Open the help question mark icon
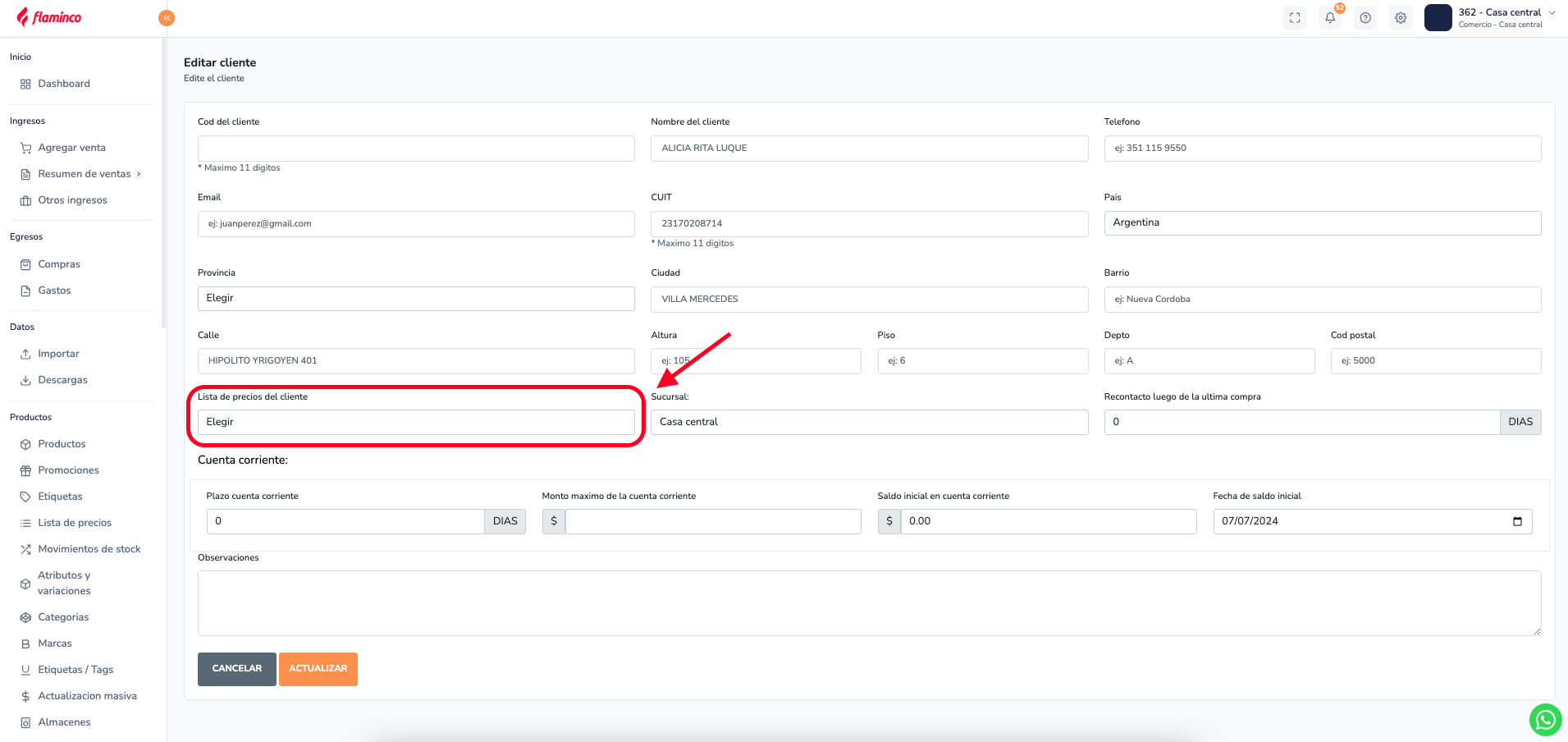Screen dimensions: 1568x742 [1365, 18]
